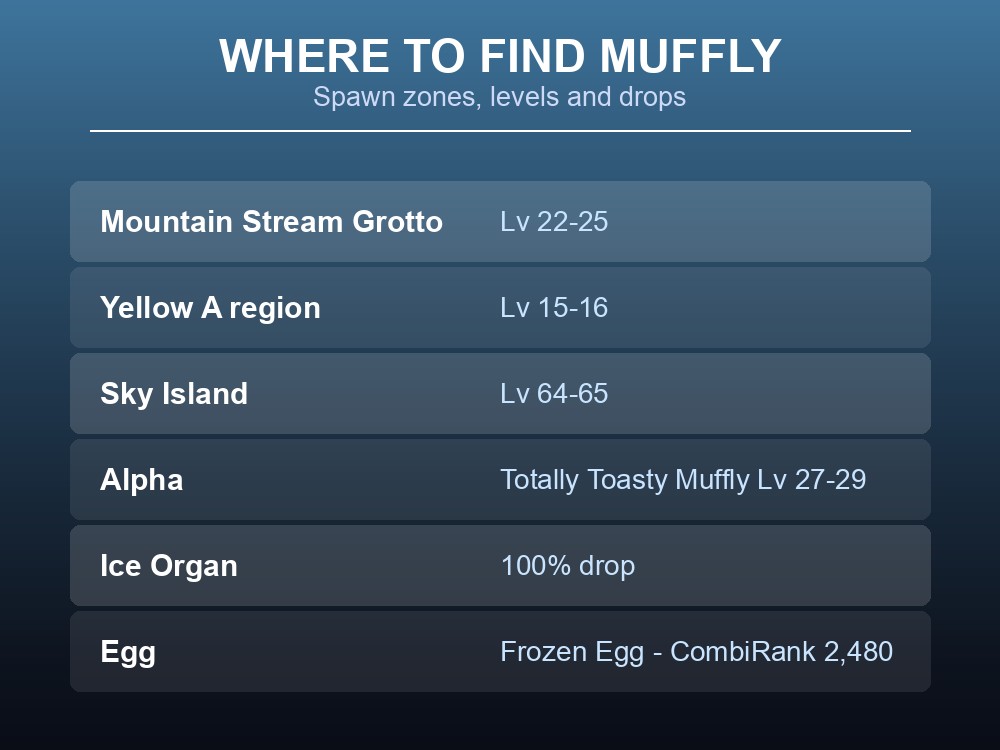Select the Sky Island row
Viewport: 1000px width, 750px height.
500,393
